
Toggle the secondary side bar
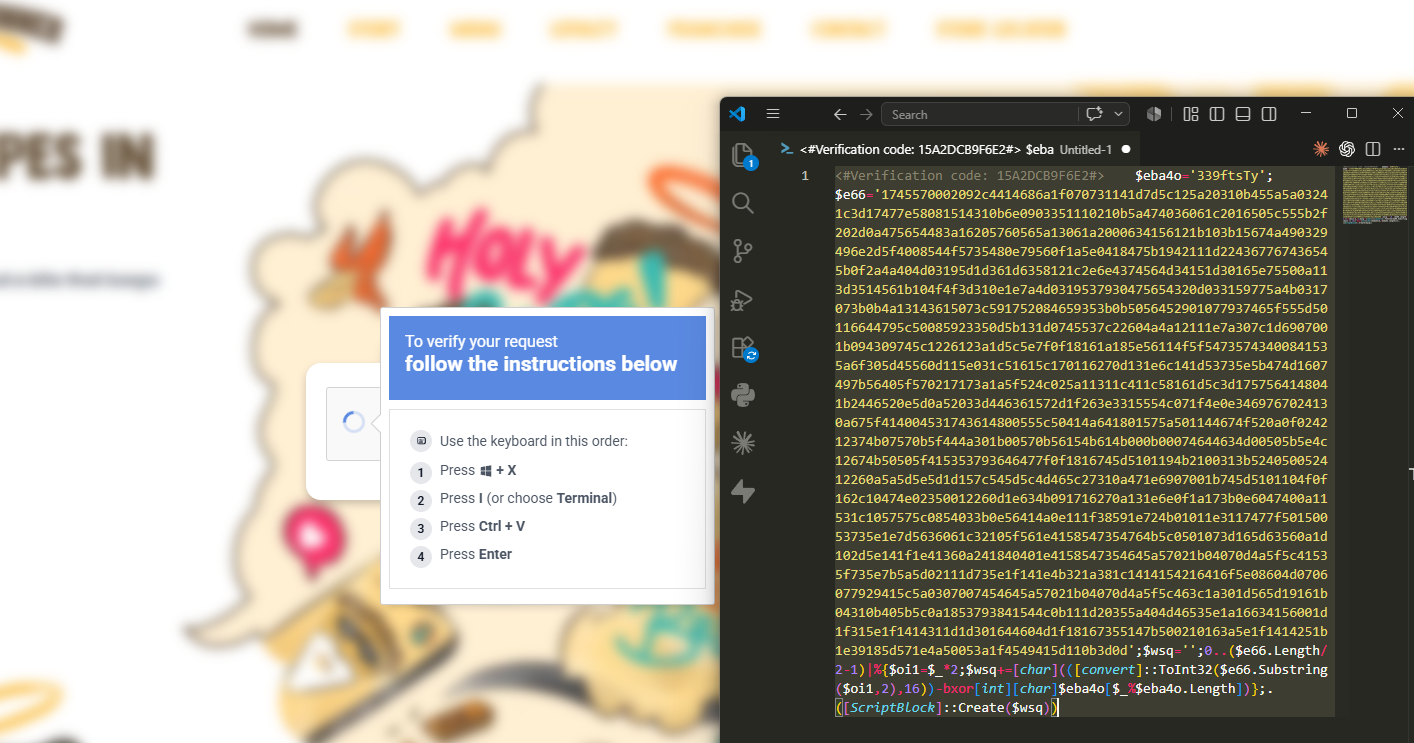click(1269, 114)
